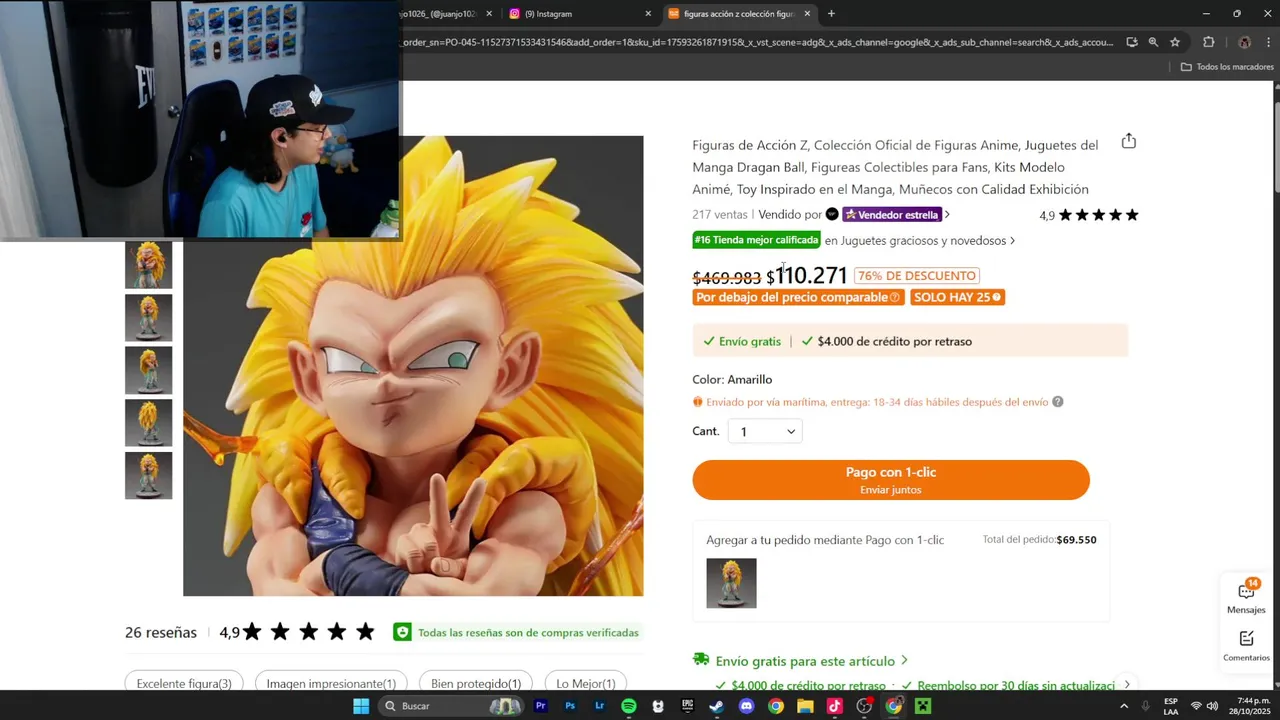Open Windows Start menu
The width and height of the screenshot is (1280, 720).
point(361,706)
